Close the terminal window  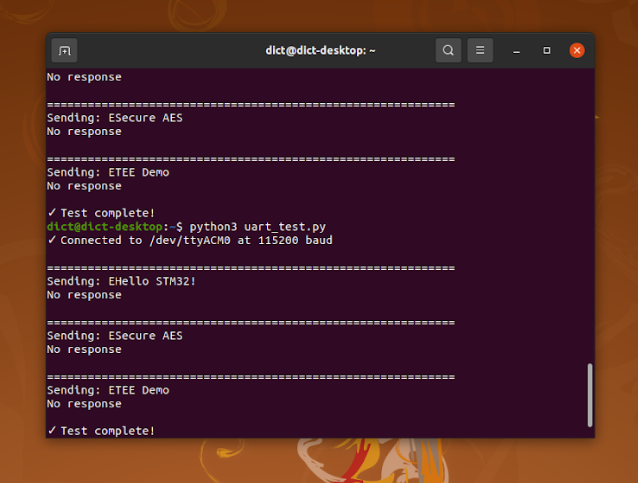pyautogui.click(x=577, y=50)
